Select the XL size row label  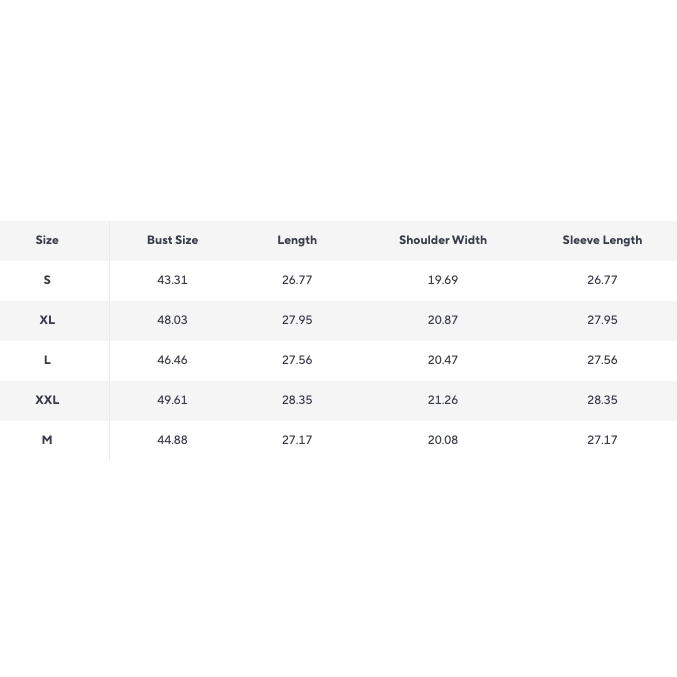tap(47, 320)
